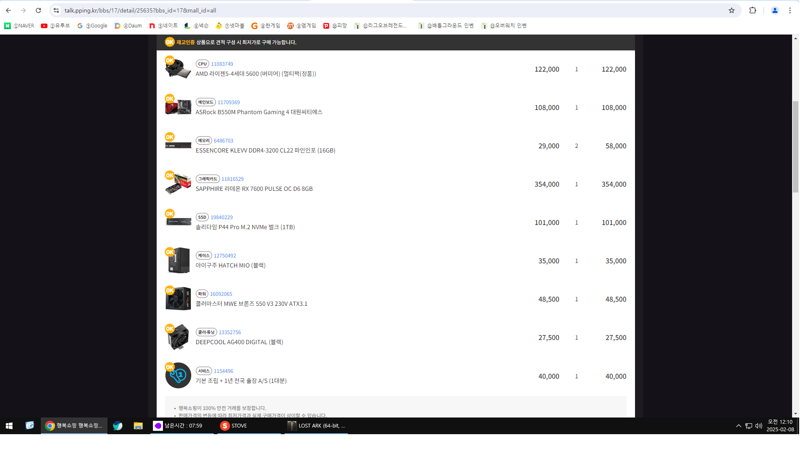Open Chrome's three-dot menu
Screen dimensions: 800x450
click(790, 10)
